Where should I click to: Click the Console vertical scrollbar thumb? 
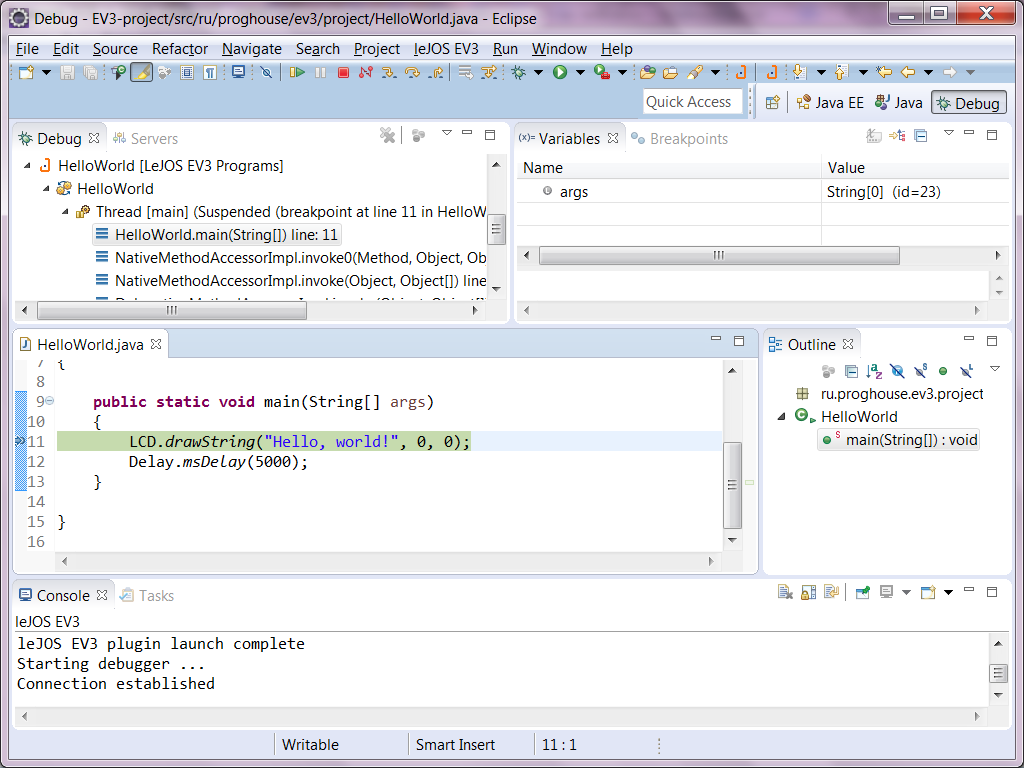pyautogui.click(x=998, y=673)
